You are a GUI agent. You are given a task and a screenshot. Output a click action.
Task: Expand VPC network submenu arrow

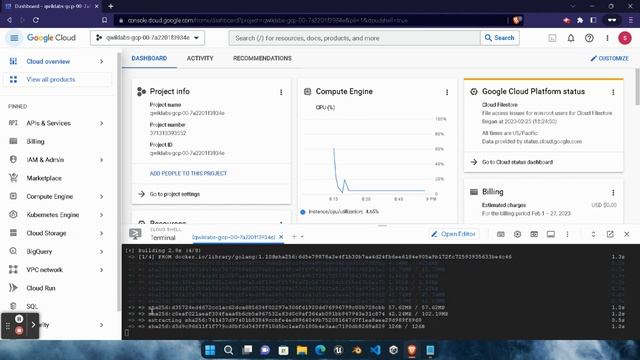click(101, 270)
